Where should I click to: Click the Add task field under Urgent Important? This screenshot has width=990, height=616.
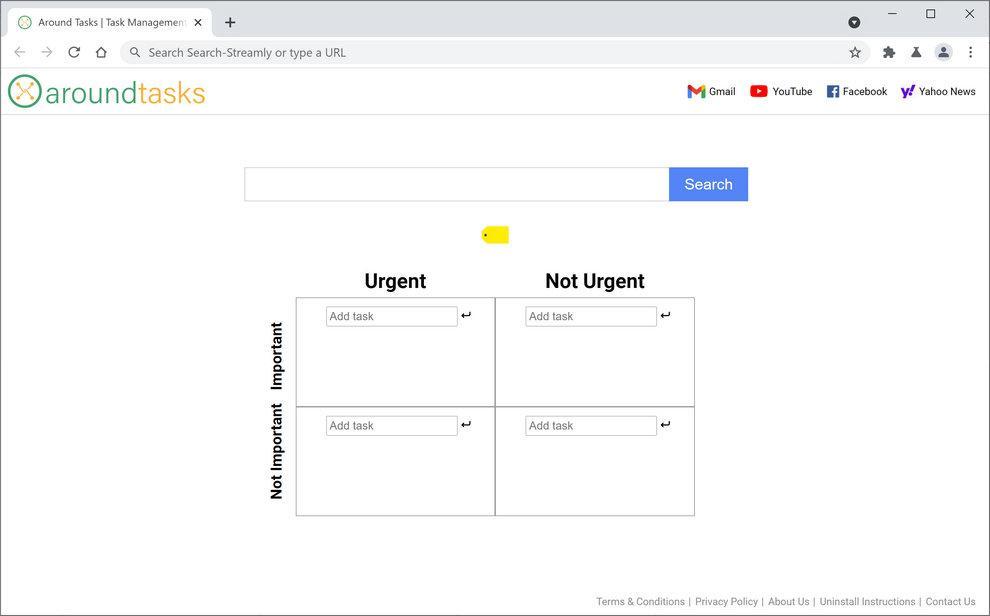tap(390, 315)
